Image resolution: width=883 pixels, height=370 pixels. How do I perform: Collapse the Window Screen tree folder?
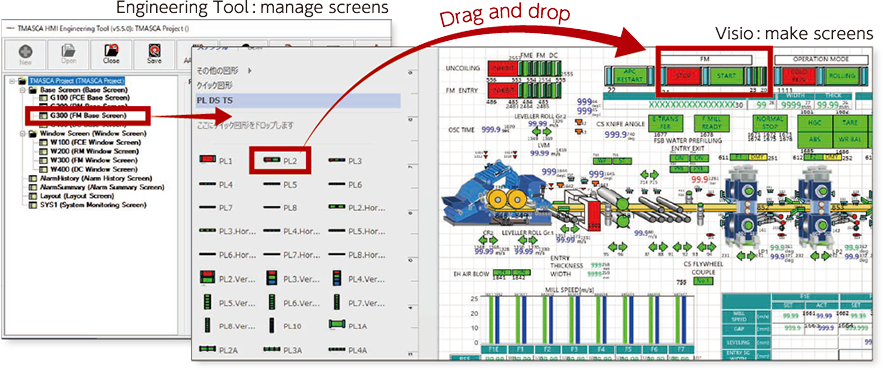point(23,134)
